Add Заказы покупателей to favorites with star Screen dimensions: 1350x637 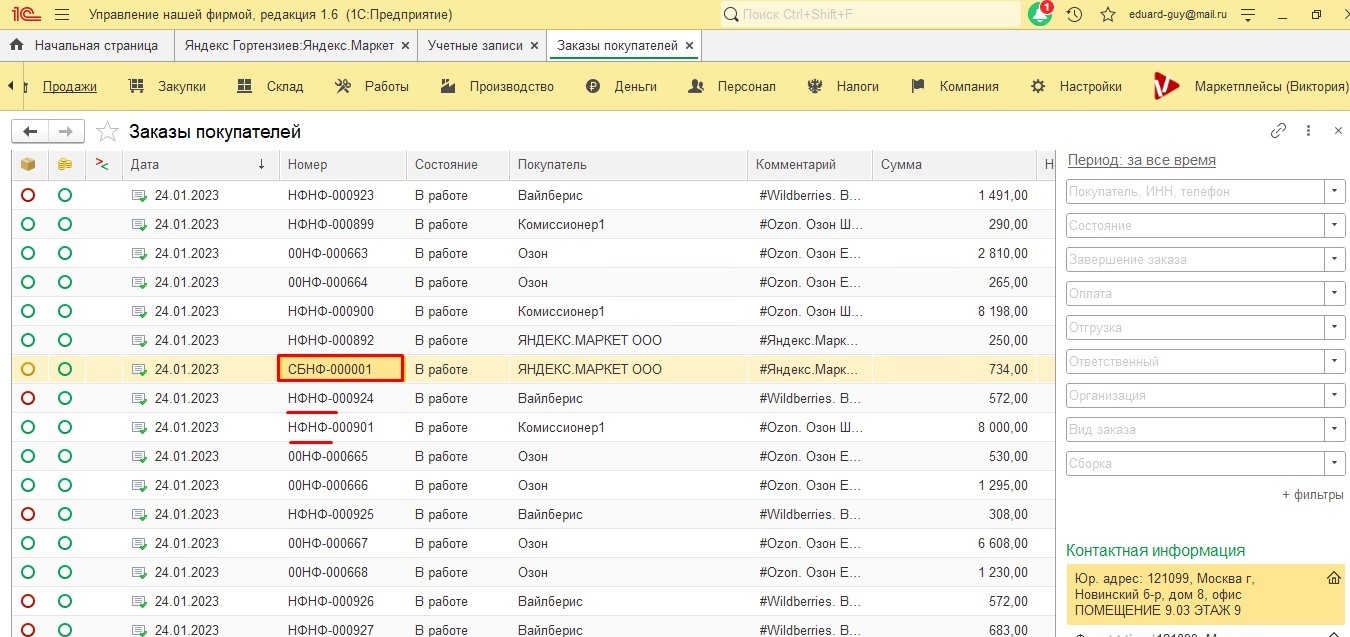point(107,131)
